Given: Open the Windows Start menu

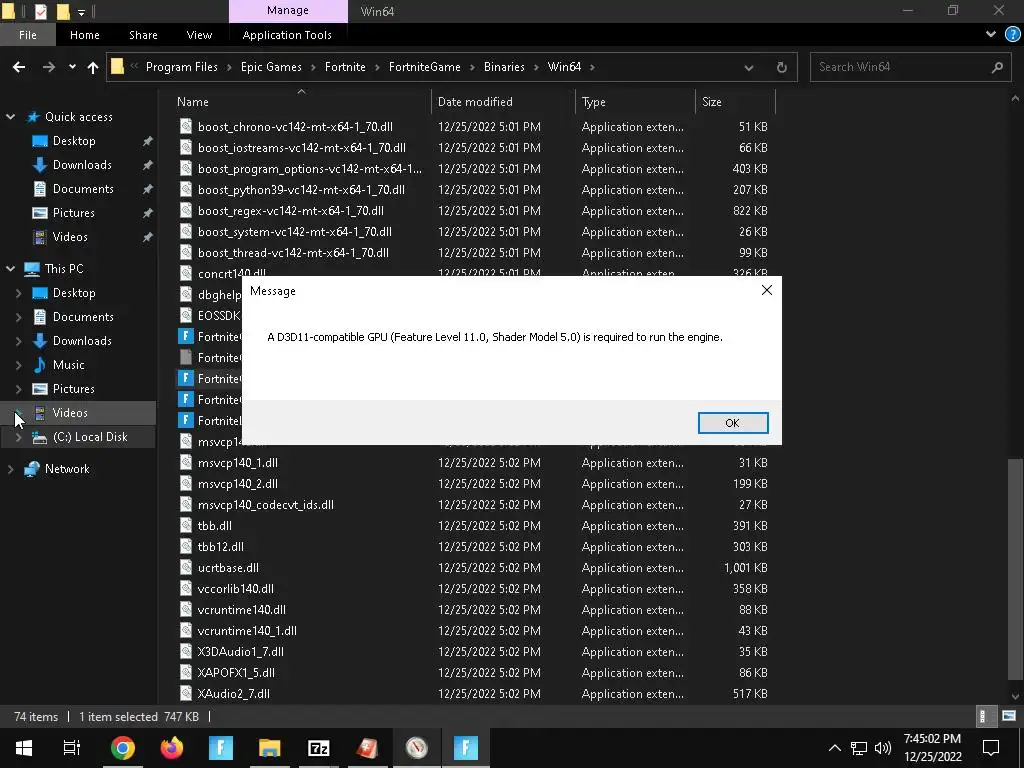Looking at the screenshot, I should point(24,748).
